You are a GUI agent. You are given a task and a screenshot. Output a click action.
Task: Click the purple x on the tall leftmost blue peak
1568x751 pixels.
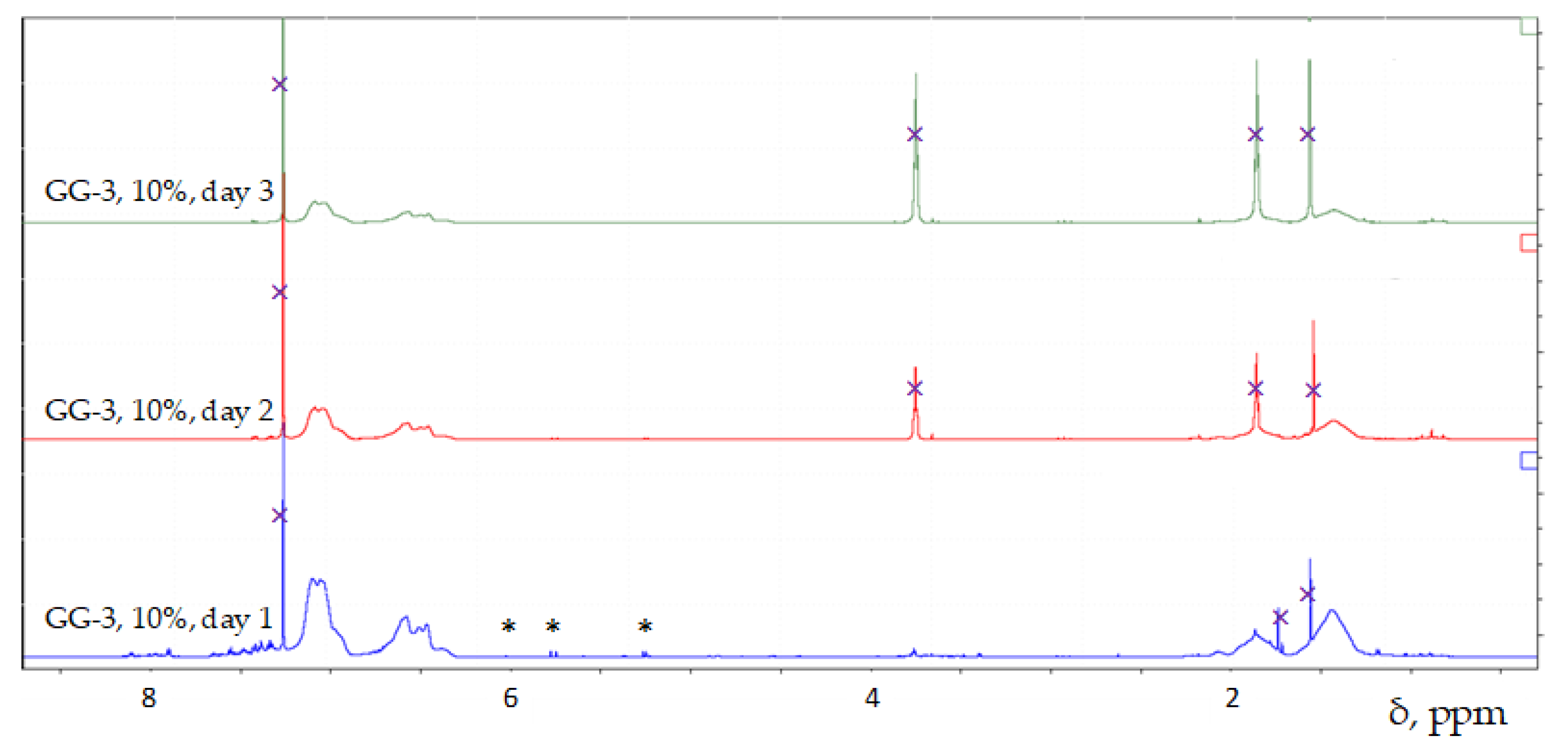coord(279,515)
